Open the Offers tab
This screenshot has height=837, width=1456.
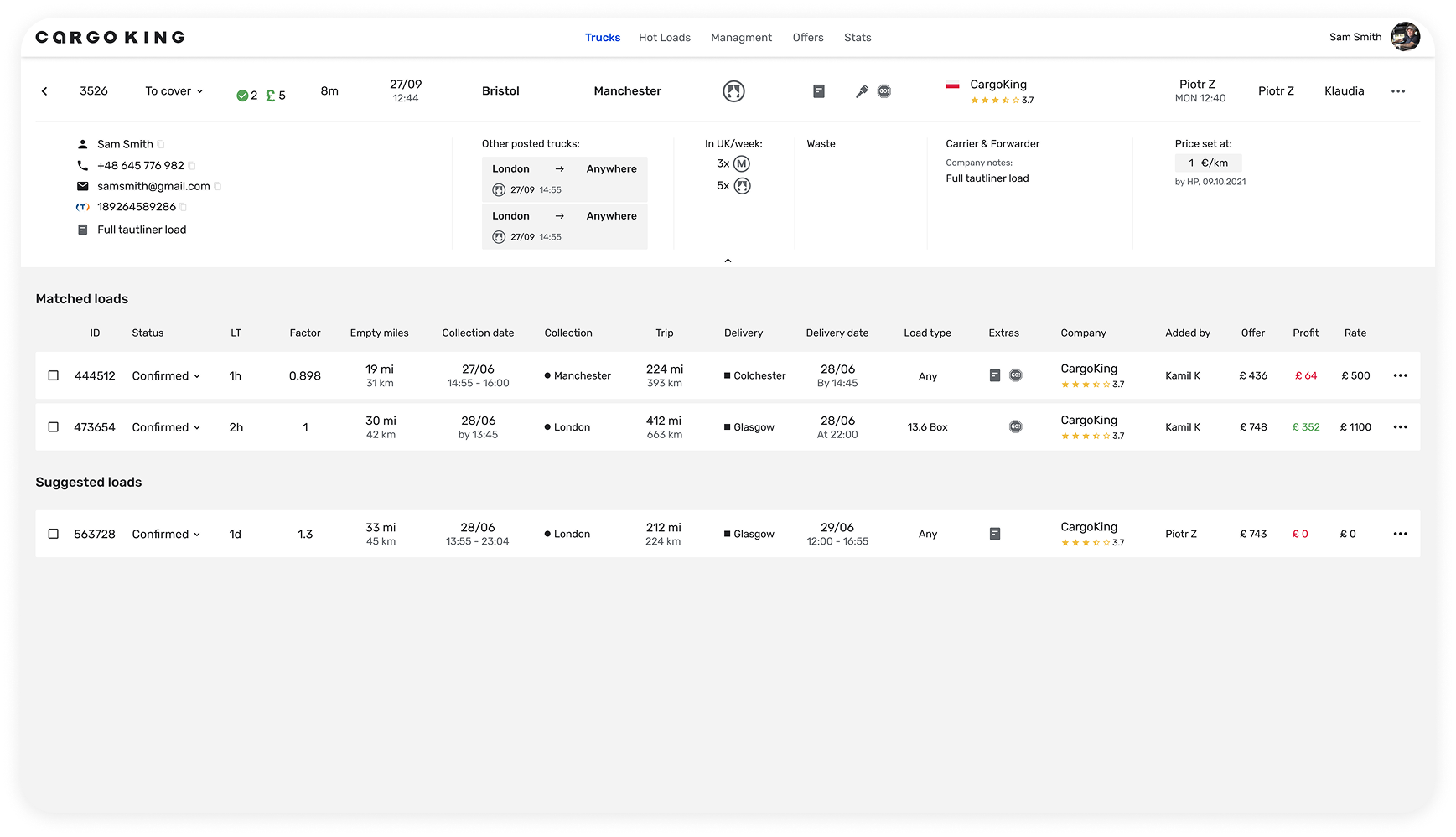[x=807, y=38]
